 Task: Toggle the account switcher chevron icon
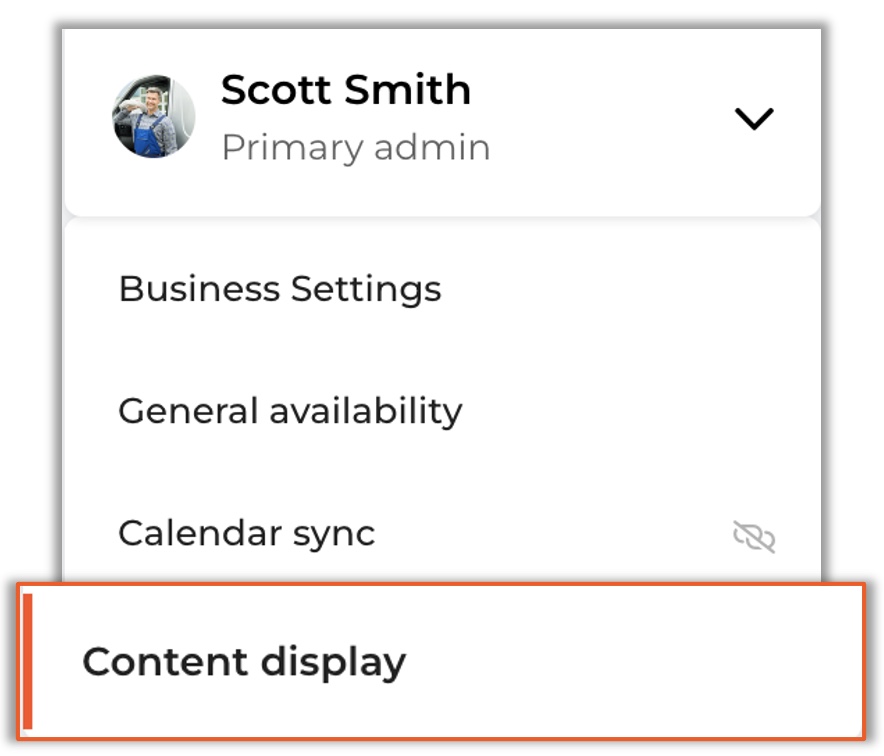(754, 118)
